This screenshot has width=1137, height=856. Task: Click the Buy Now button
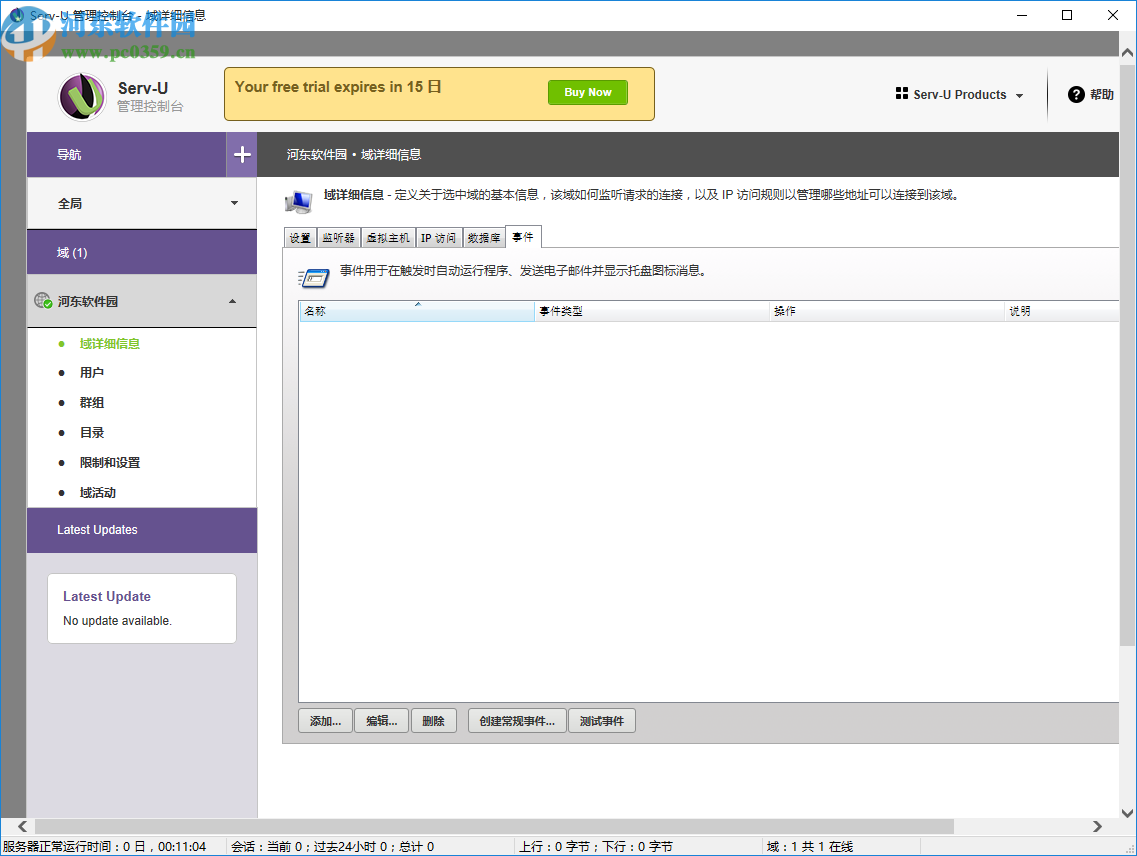[588, 92]
